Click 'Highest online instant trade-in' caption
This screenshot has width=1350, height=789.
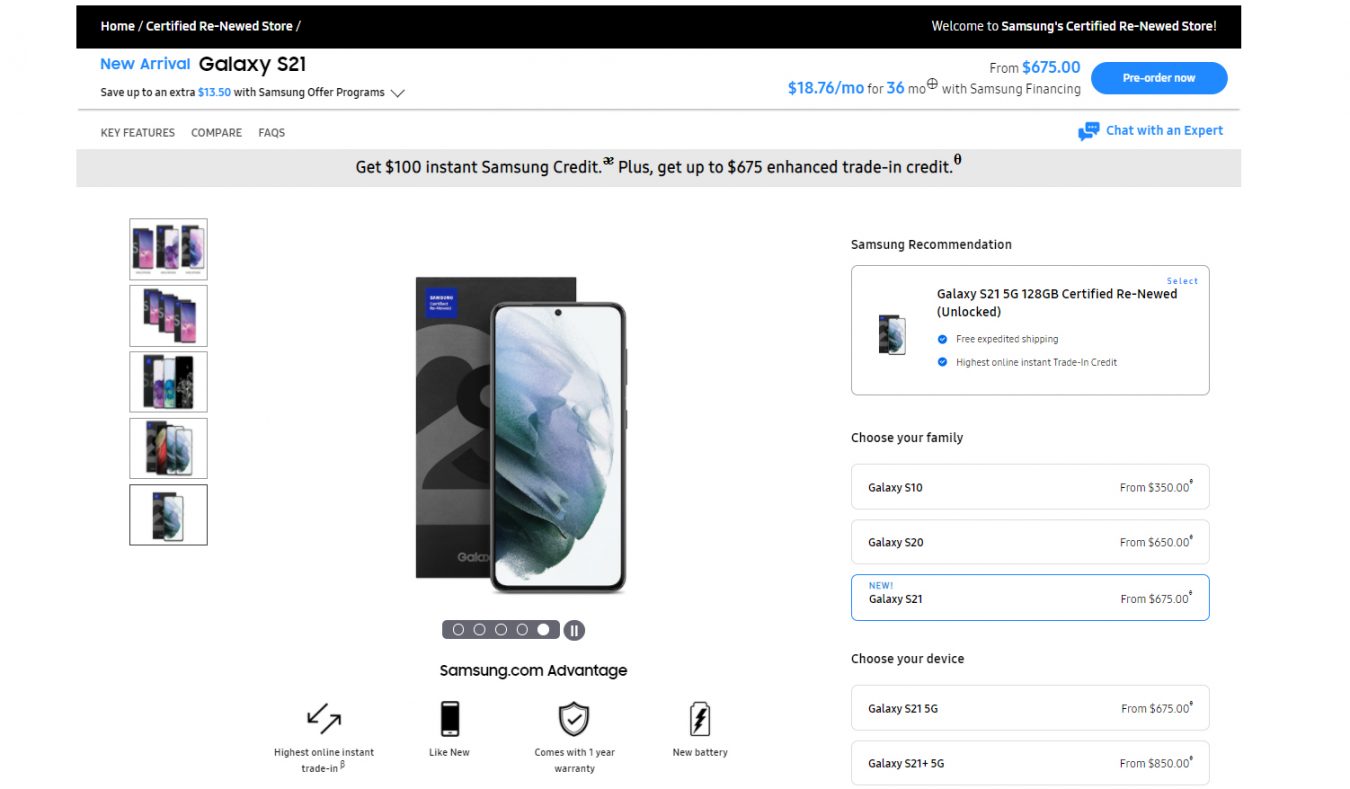point(324,760)
